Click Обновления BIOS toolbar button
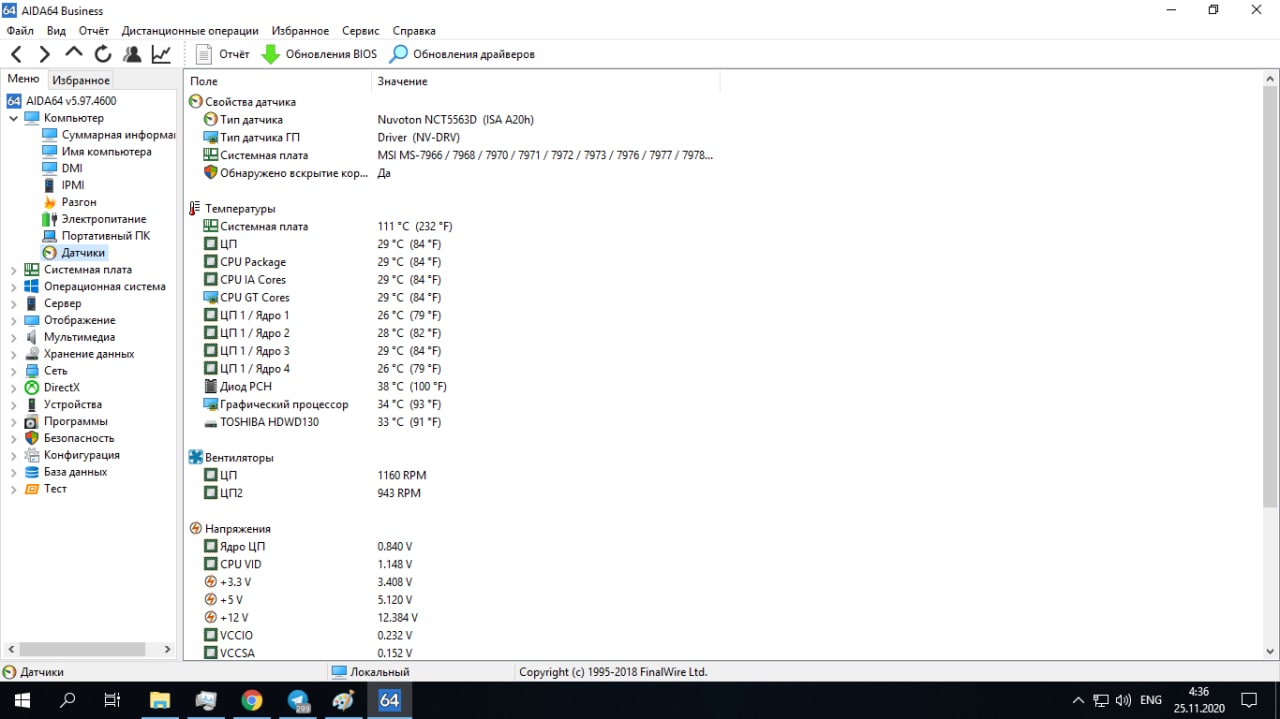Screen dimensions: 1280x719 coord(319,54)
